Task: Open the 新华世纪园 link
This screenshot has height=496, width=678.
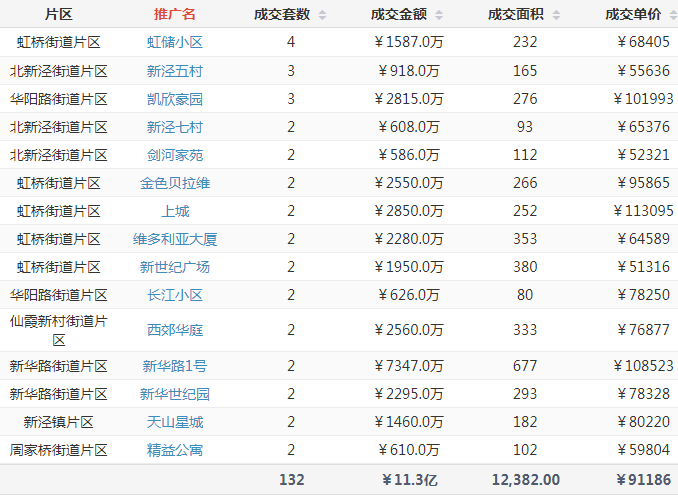Action: (x=175, y=394)
